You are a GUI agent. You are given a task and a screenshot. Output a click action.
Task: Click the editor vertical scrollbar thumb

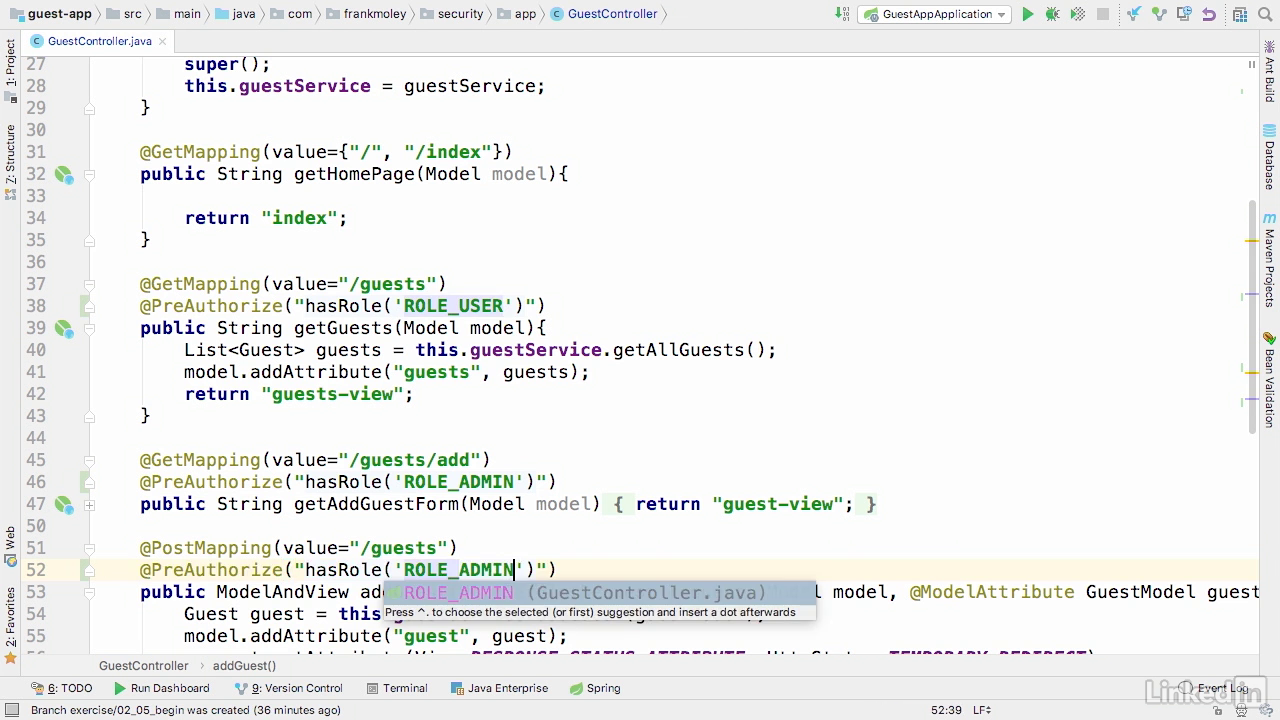pyautogui.click(x=1251, y=315)
